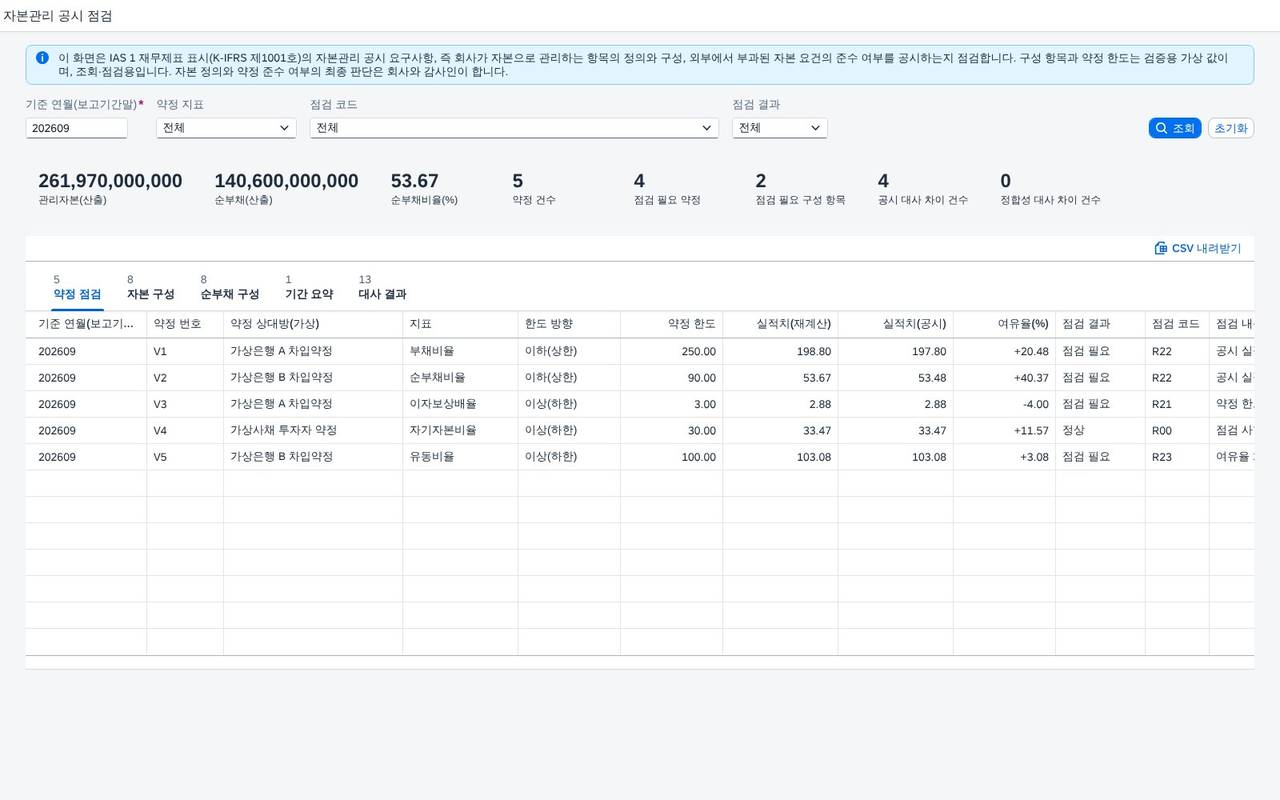
Task: Click the 140,600,000,000 순부채 value
Action: 286,181
